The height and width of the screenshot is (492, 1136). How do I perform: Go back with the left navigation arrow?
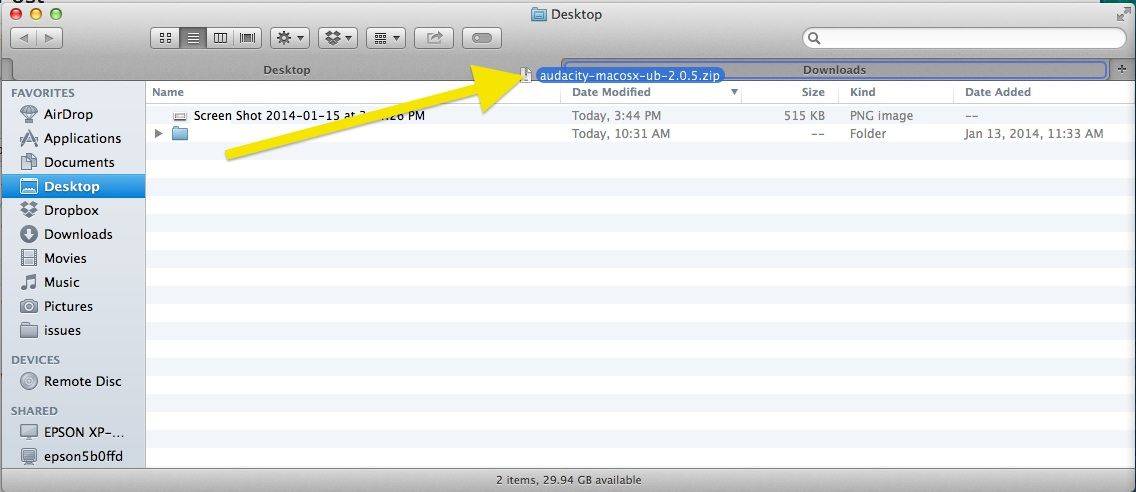23,38
